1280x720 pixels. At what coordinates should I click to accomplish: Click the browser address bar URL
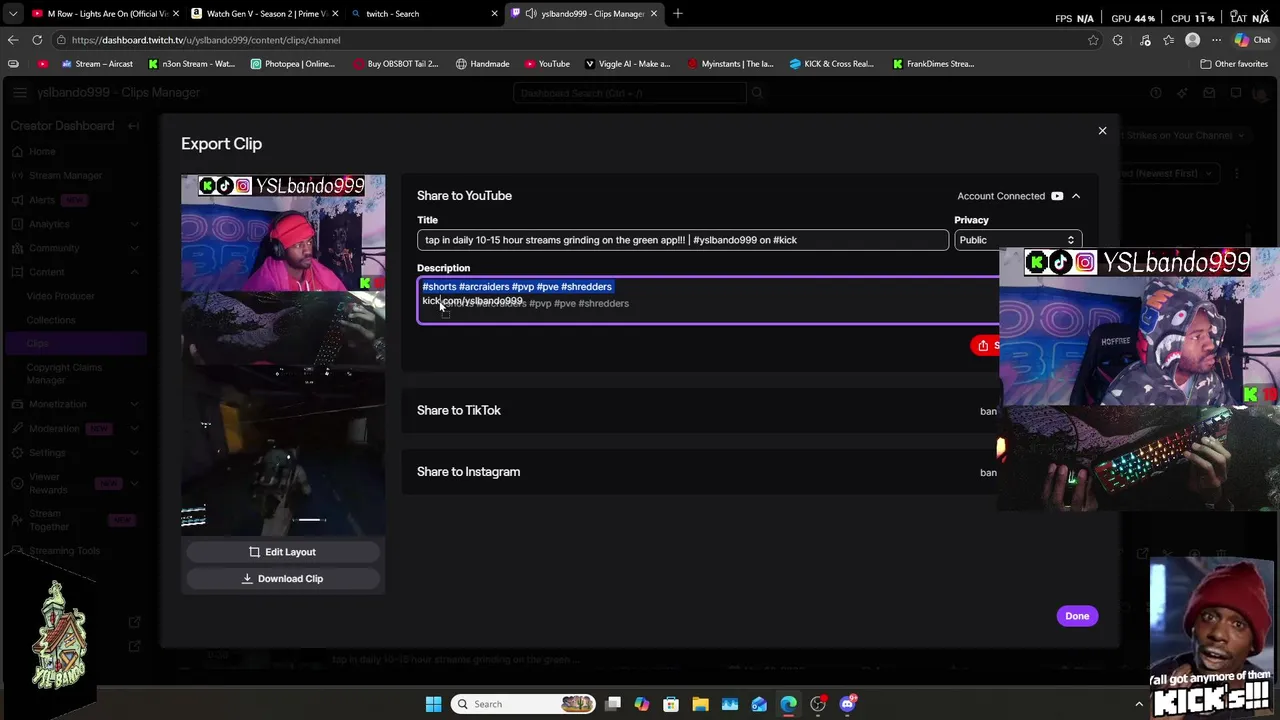(206, 40)
